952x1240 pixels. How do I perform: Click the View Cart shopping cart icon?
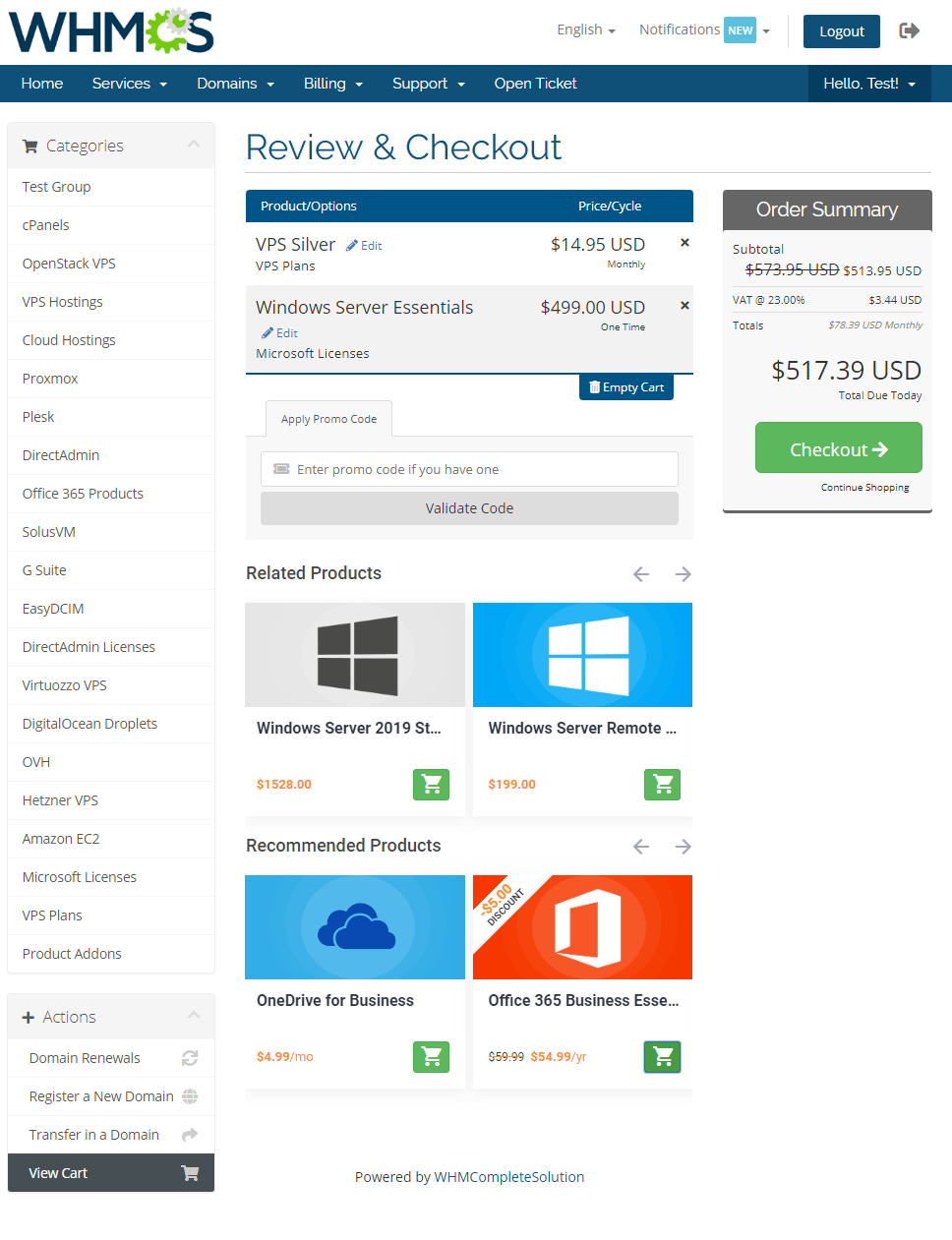(190, 1173)
